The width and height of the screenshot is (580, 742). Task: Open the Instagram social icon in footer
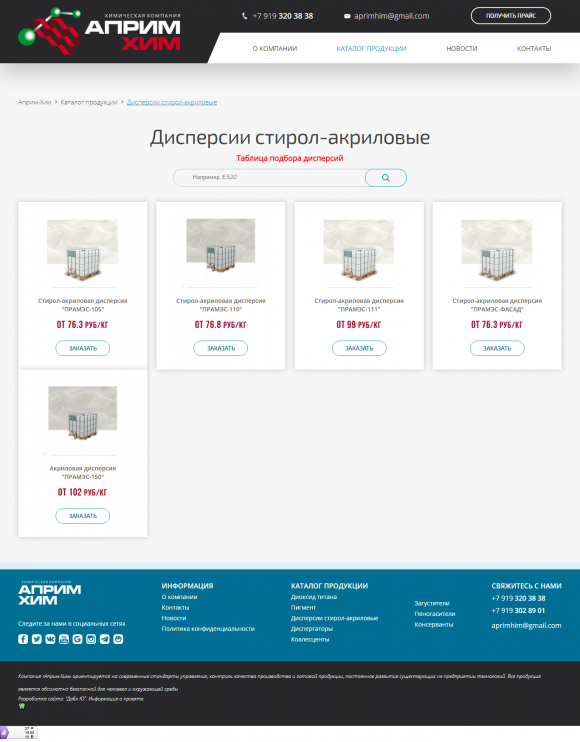(x=91, y=639)
